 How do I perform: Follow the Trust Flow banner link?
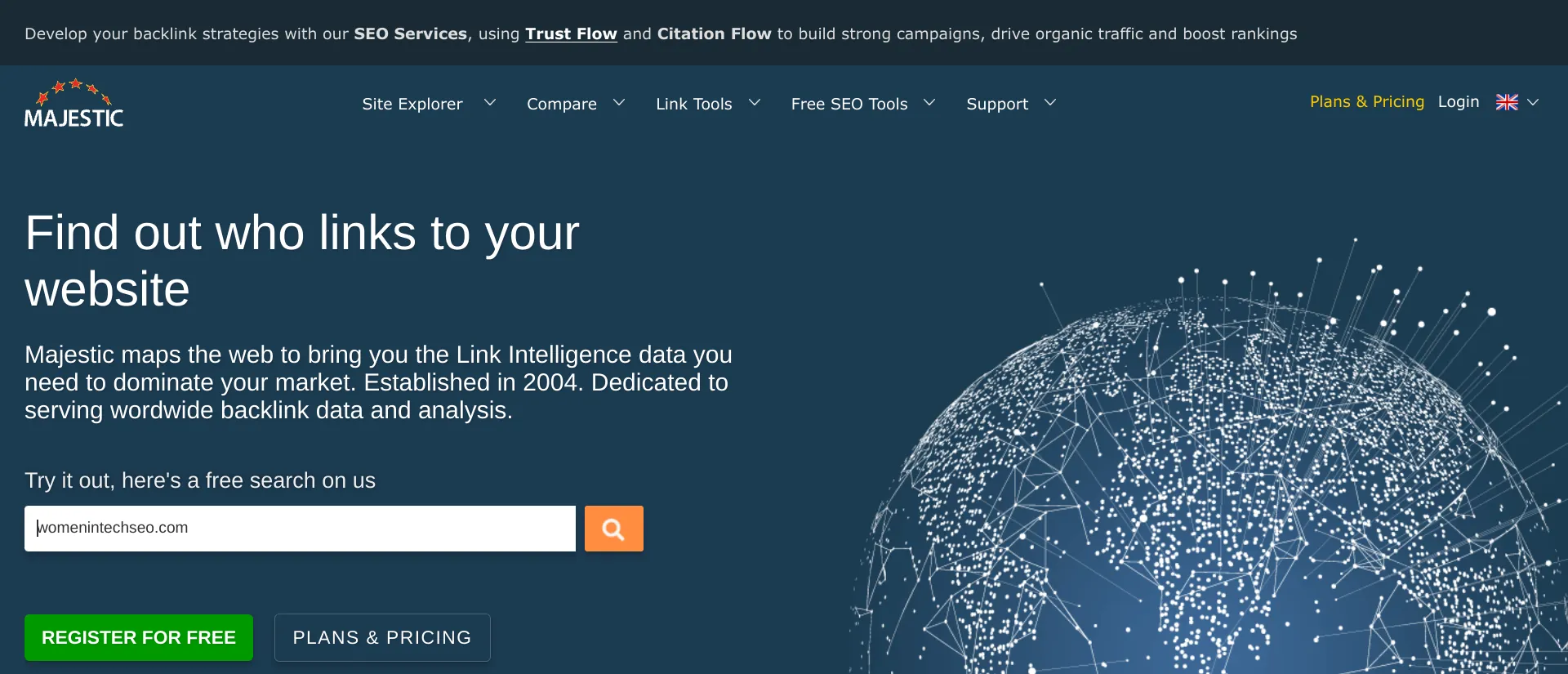[571, 33]
